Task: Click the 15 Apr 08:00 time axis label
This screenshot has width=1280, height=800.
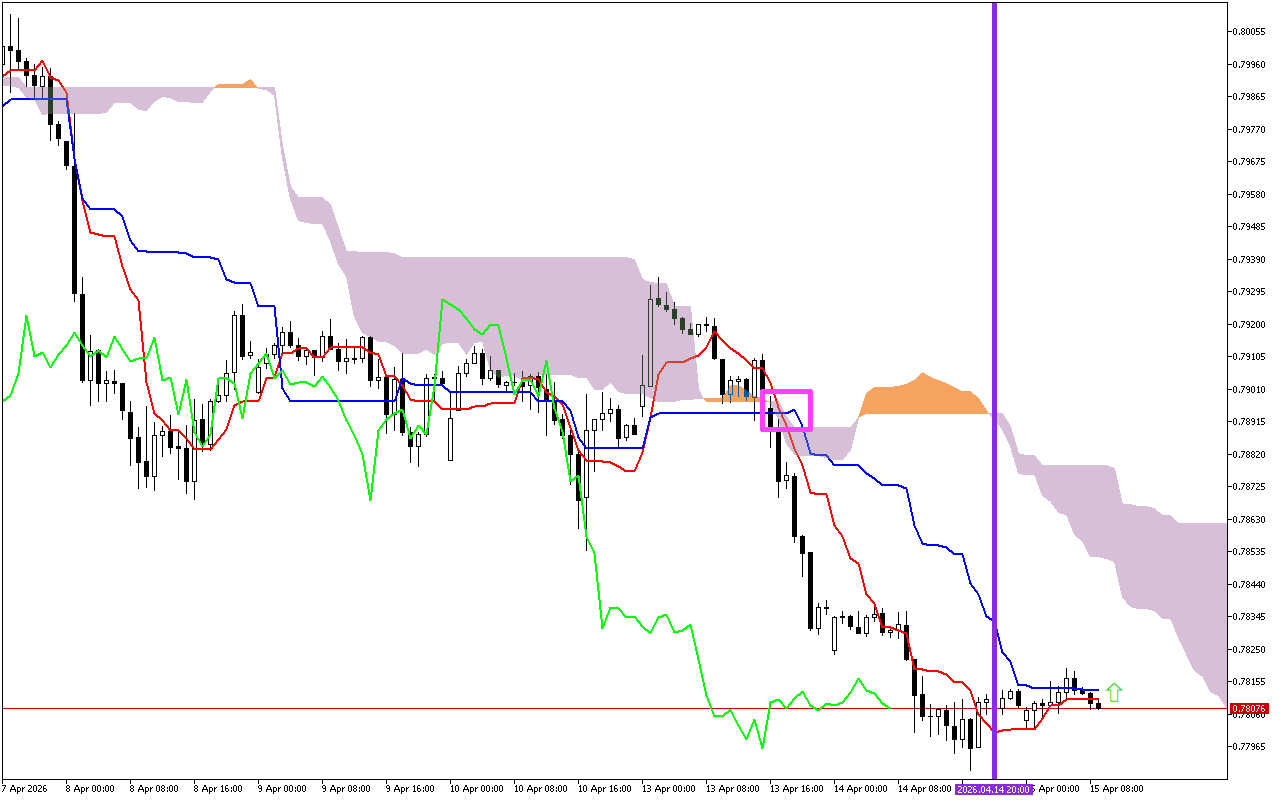Action: coord(1117,789)
